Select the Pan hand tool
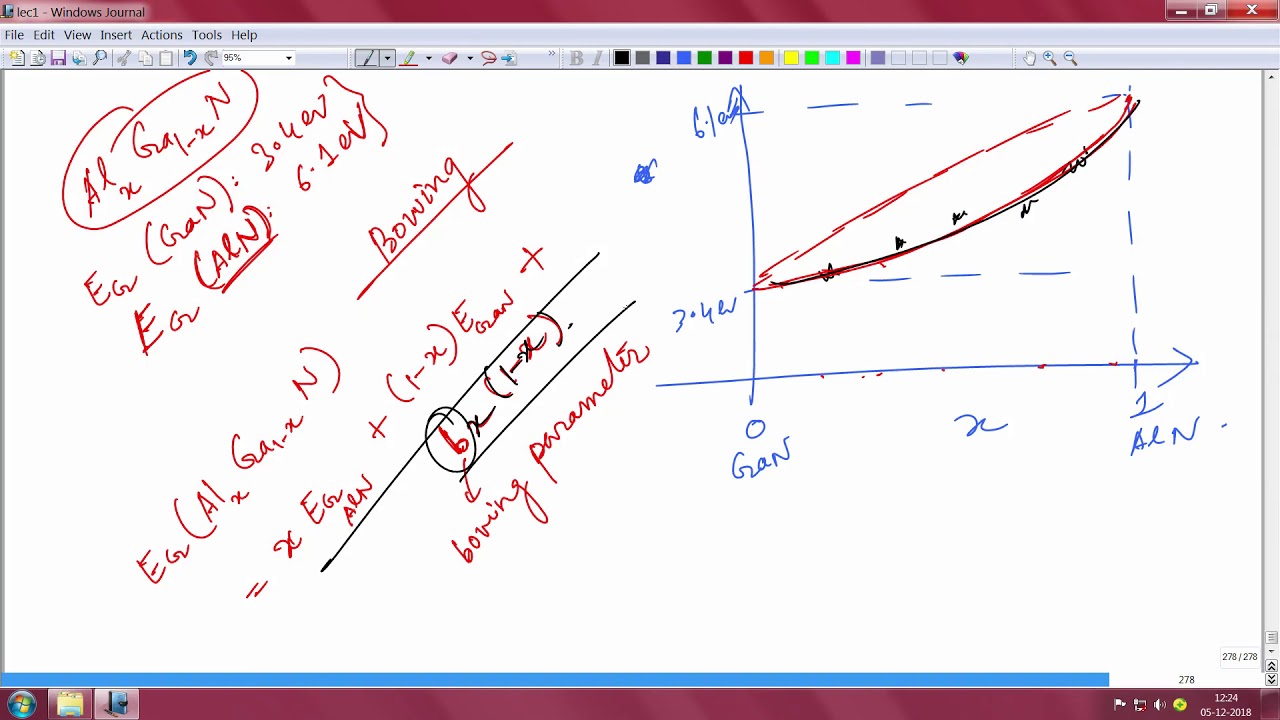The width and height of the screenshot is (1280, 720). pyautogui.click(x=1029, y=58)
